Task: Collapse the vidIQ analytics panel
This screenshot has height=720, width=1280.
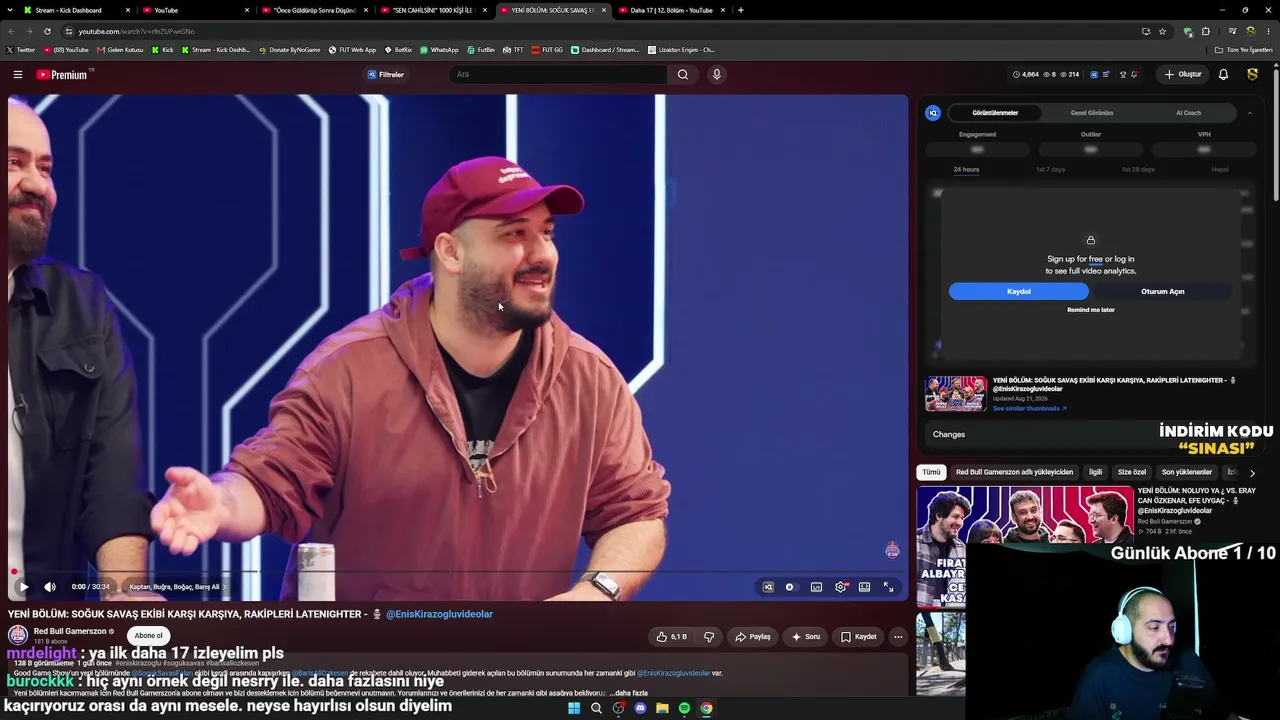Action: pos(1250,113)
